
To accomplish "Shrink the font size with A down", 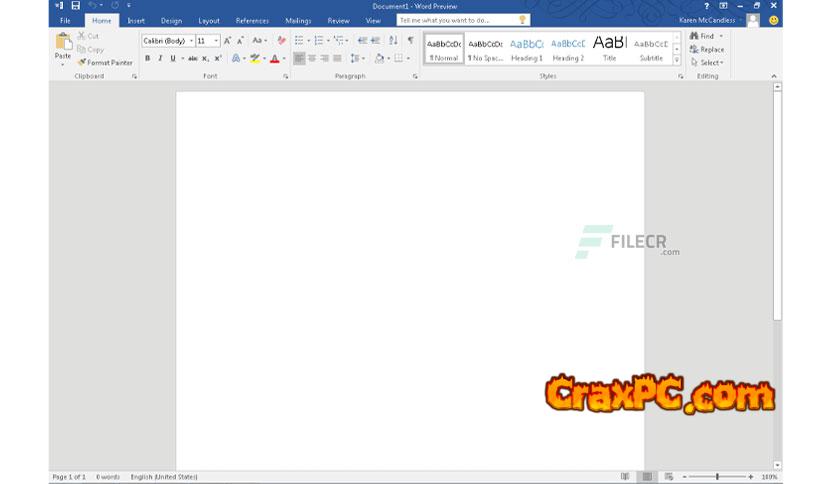I will (x=240, y=41).
